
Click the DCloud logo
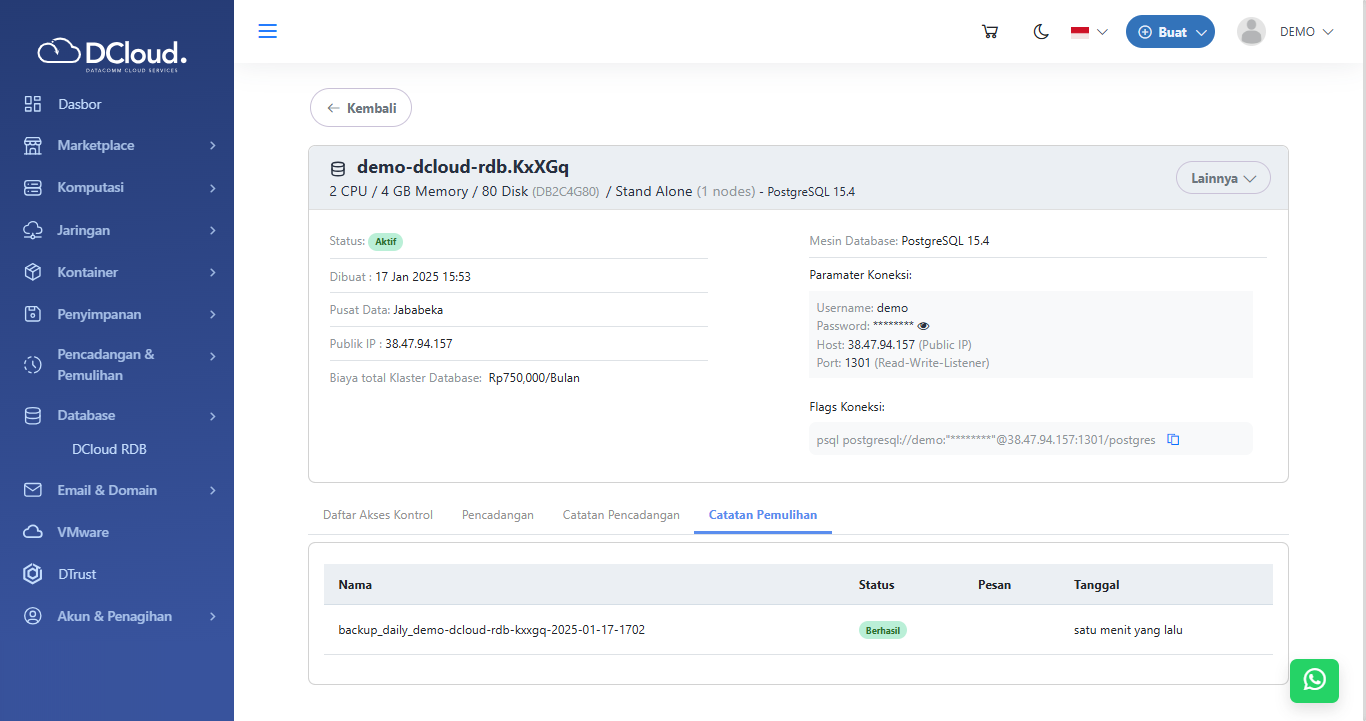pyautogui.click(x=113, y=53)
